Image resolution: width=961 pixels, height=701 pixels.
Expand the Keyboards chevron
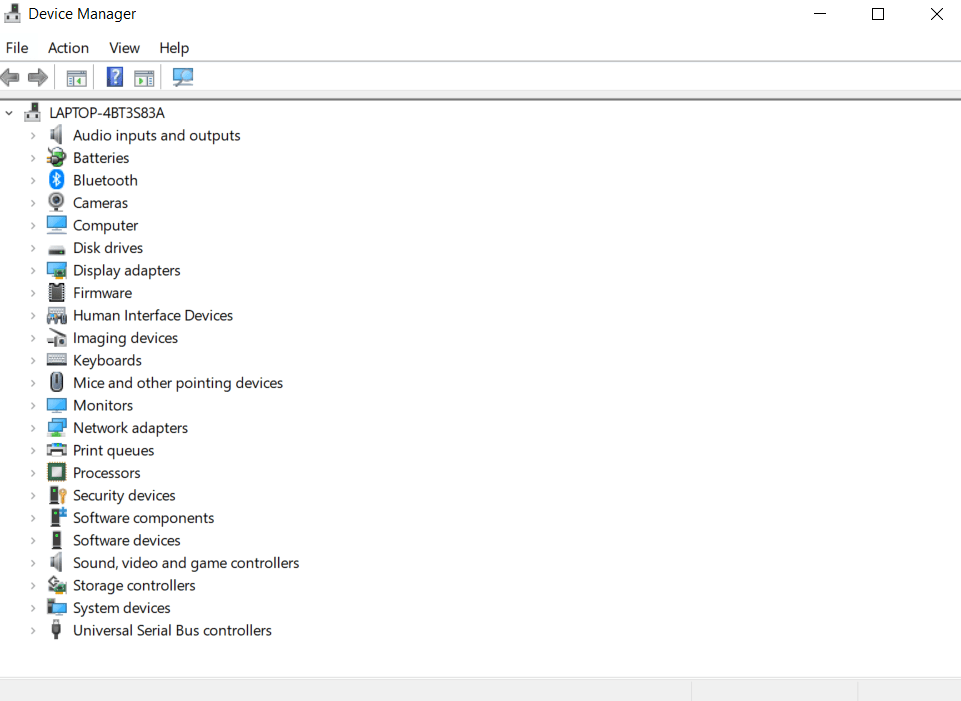coord(33,360)
